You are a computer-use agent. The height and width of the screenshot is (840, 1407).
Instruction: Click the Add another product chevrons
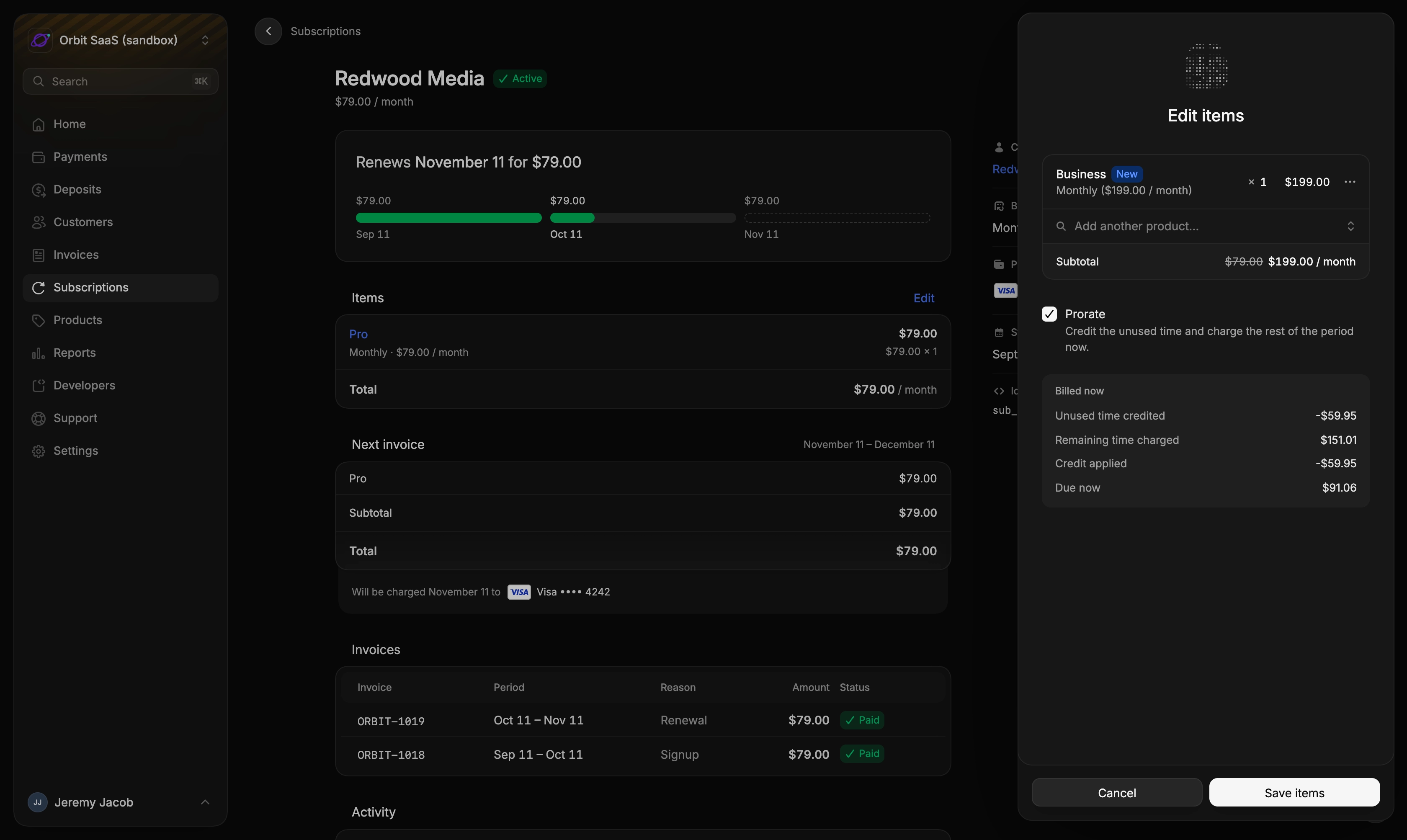1351,227
